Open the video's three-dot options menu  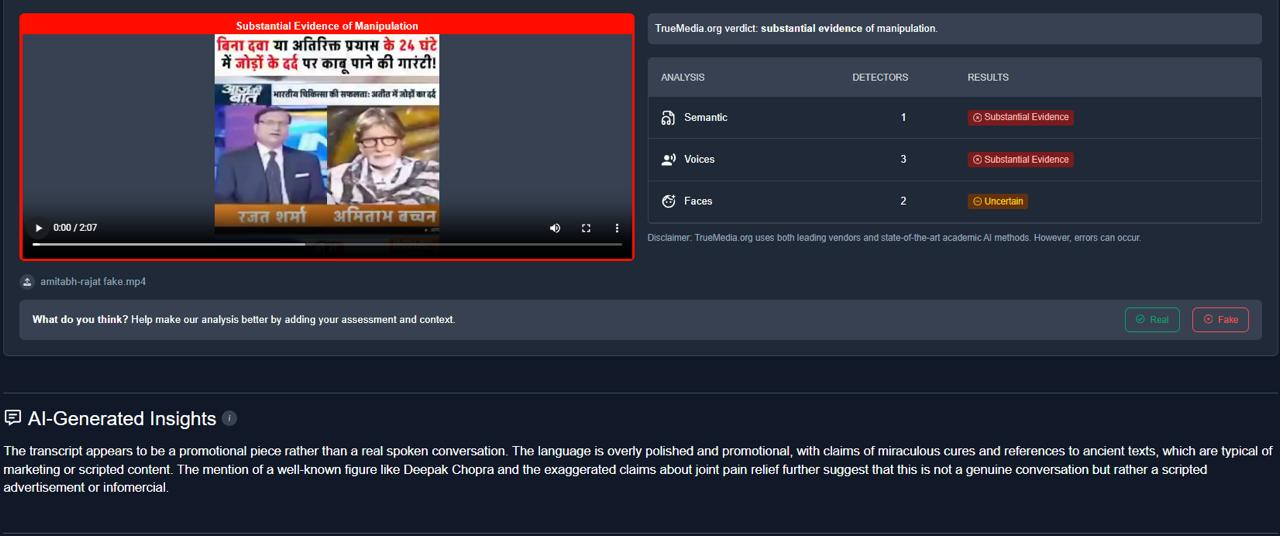coord(617,228)
